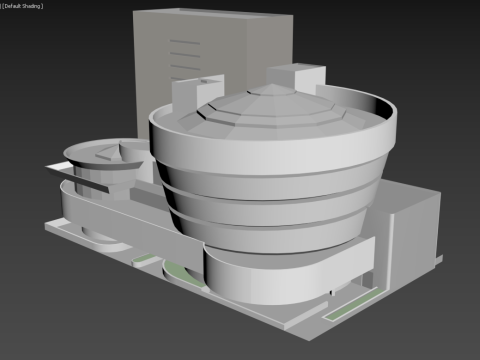Select the large rotunda's faceted skylight dome
The image size is (480, 360).
(272, 111)
